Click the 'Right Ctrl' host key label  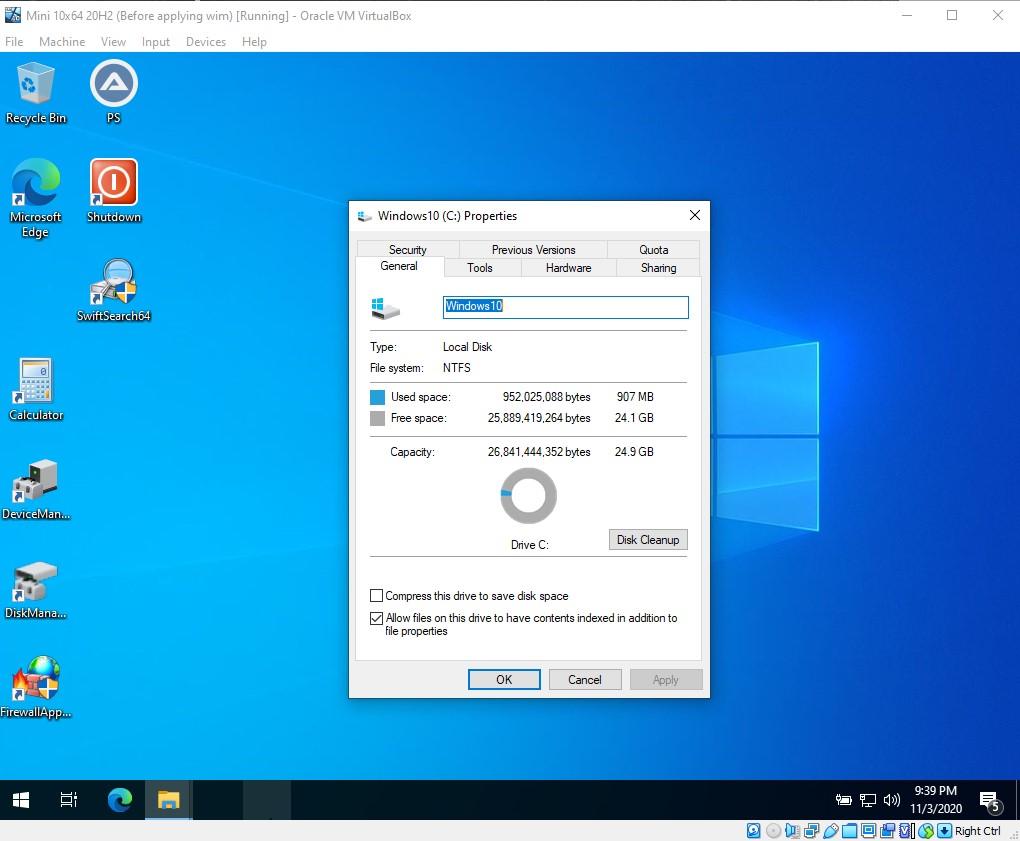[x=977, y=831]
